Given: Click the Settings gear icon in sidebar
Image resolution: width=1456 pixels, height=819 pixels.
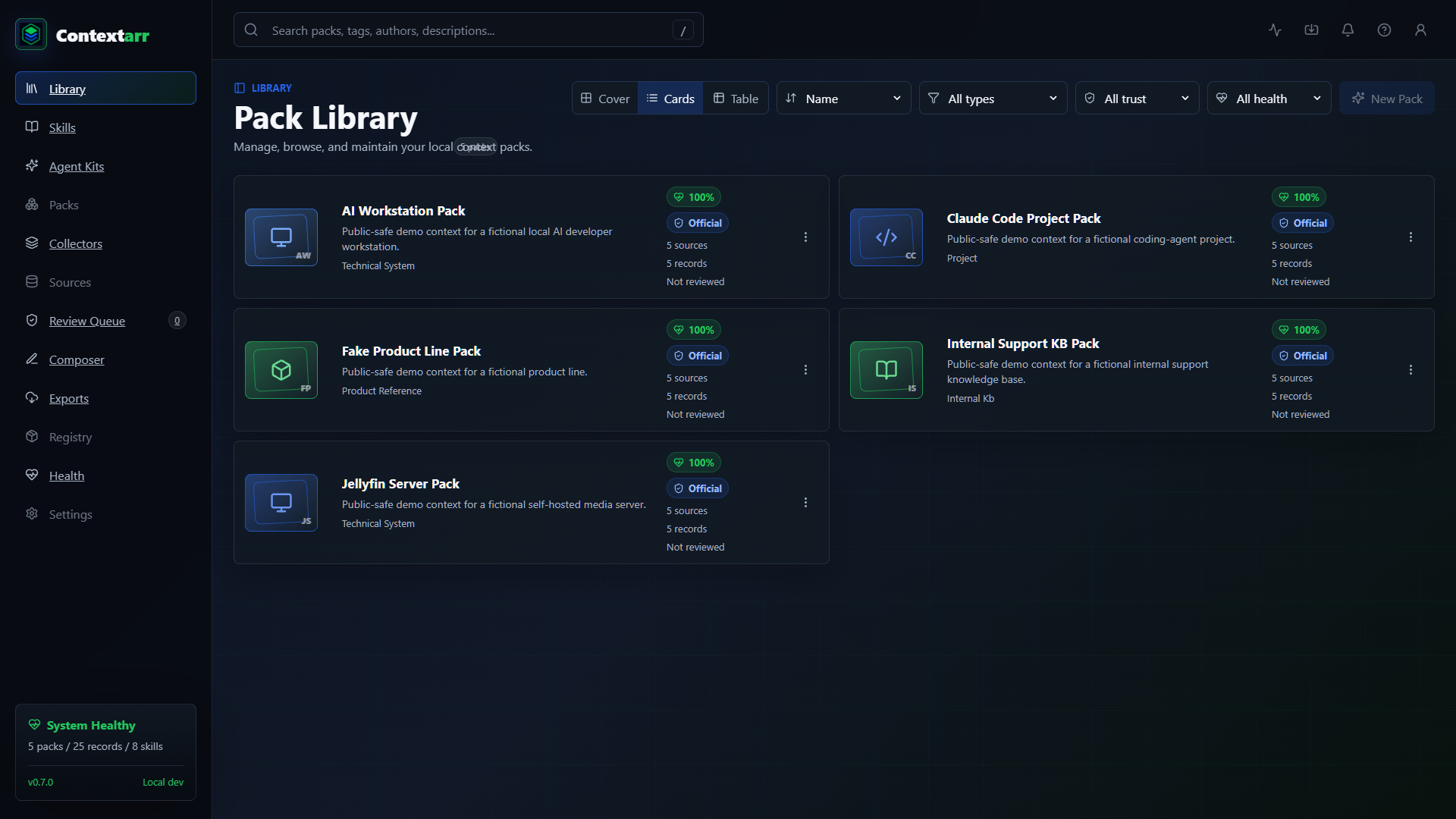Looking at the screenshot, I should (32, 513).
